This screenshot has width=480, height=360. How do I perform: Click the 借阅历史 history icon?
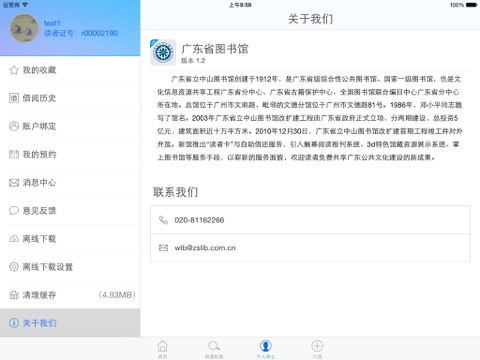14,98
